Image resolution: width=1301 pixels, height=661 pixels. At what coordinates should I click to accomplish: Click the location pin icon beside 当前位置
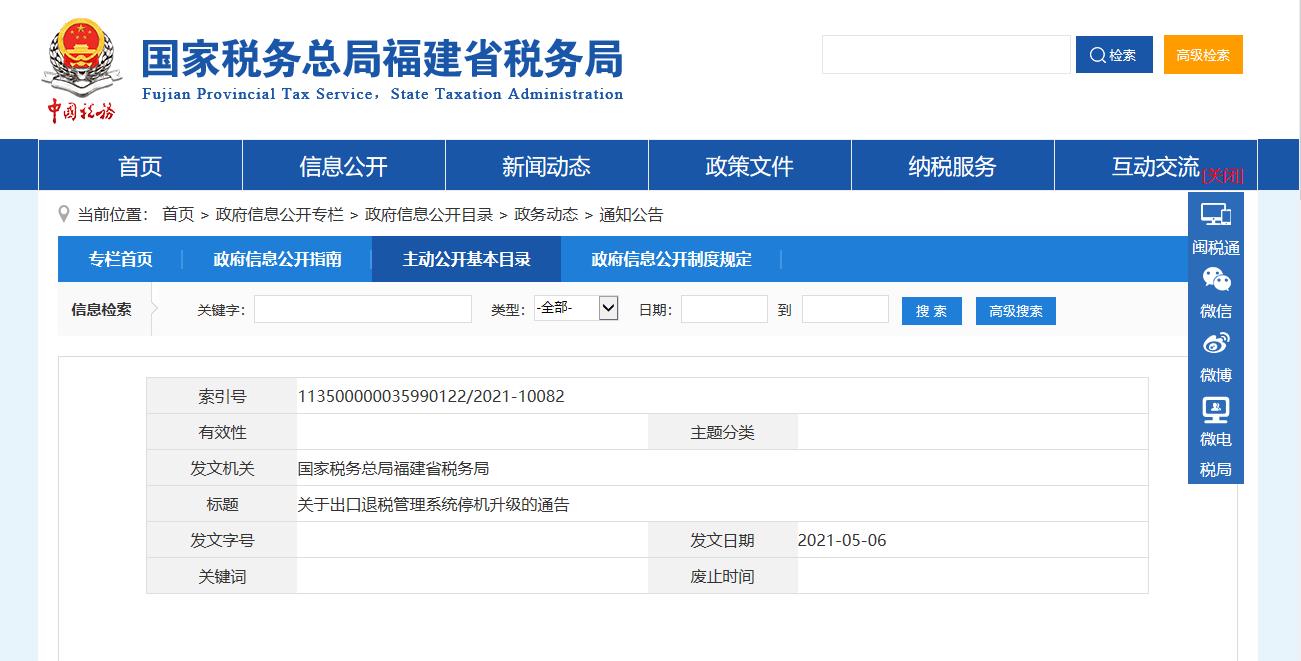[x=63, y=213]
